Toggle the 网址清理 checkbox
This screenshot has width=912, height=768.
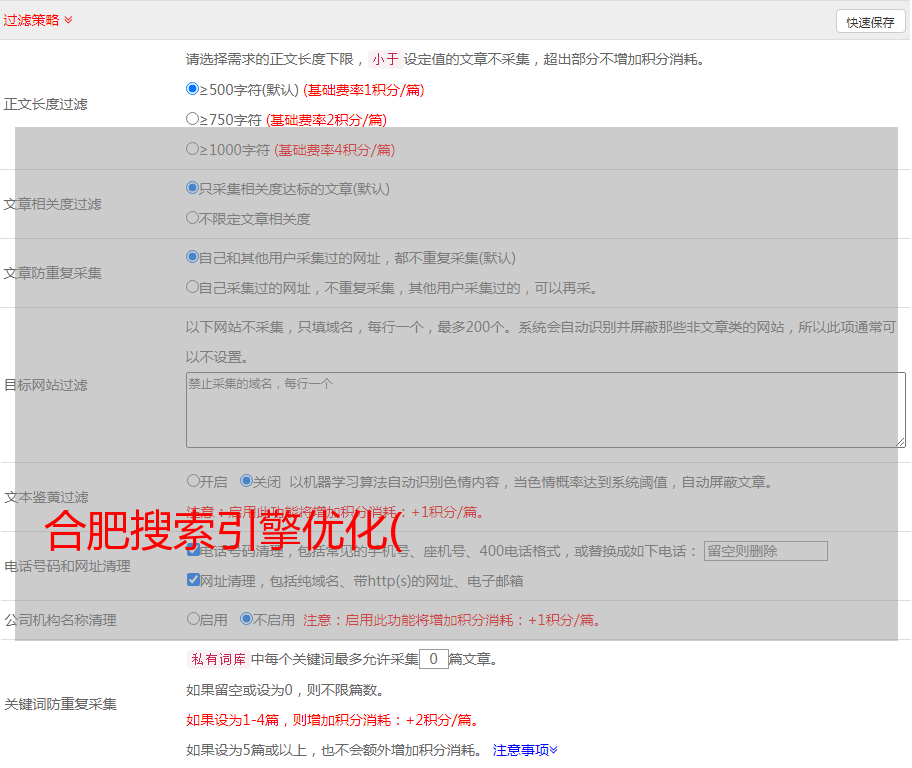[x=193, y=580]
